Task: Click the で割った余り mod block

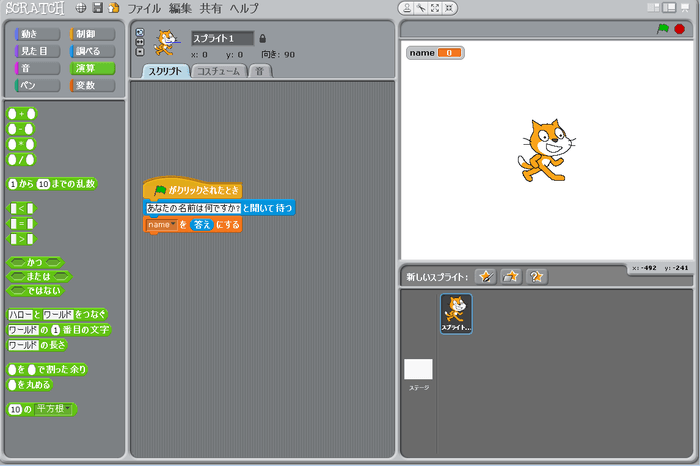Action: (x=47, y=370)
